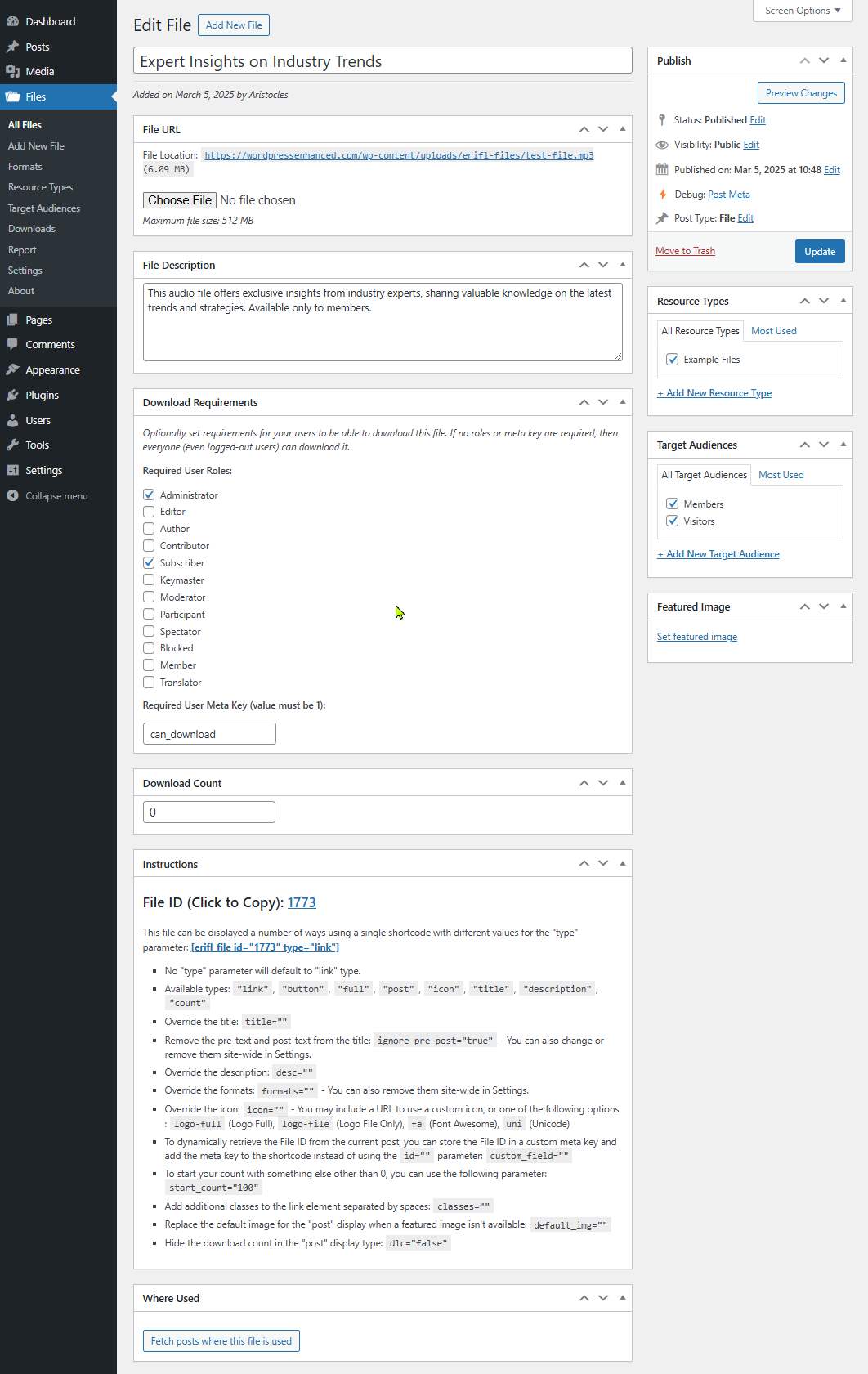The height and width of the screenshot is (1374, 868).
Task: Move Download Requirements panel down
Action: 603,402
